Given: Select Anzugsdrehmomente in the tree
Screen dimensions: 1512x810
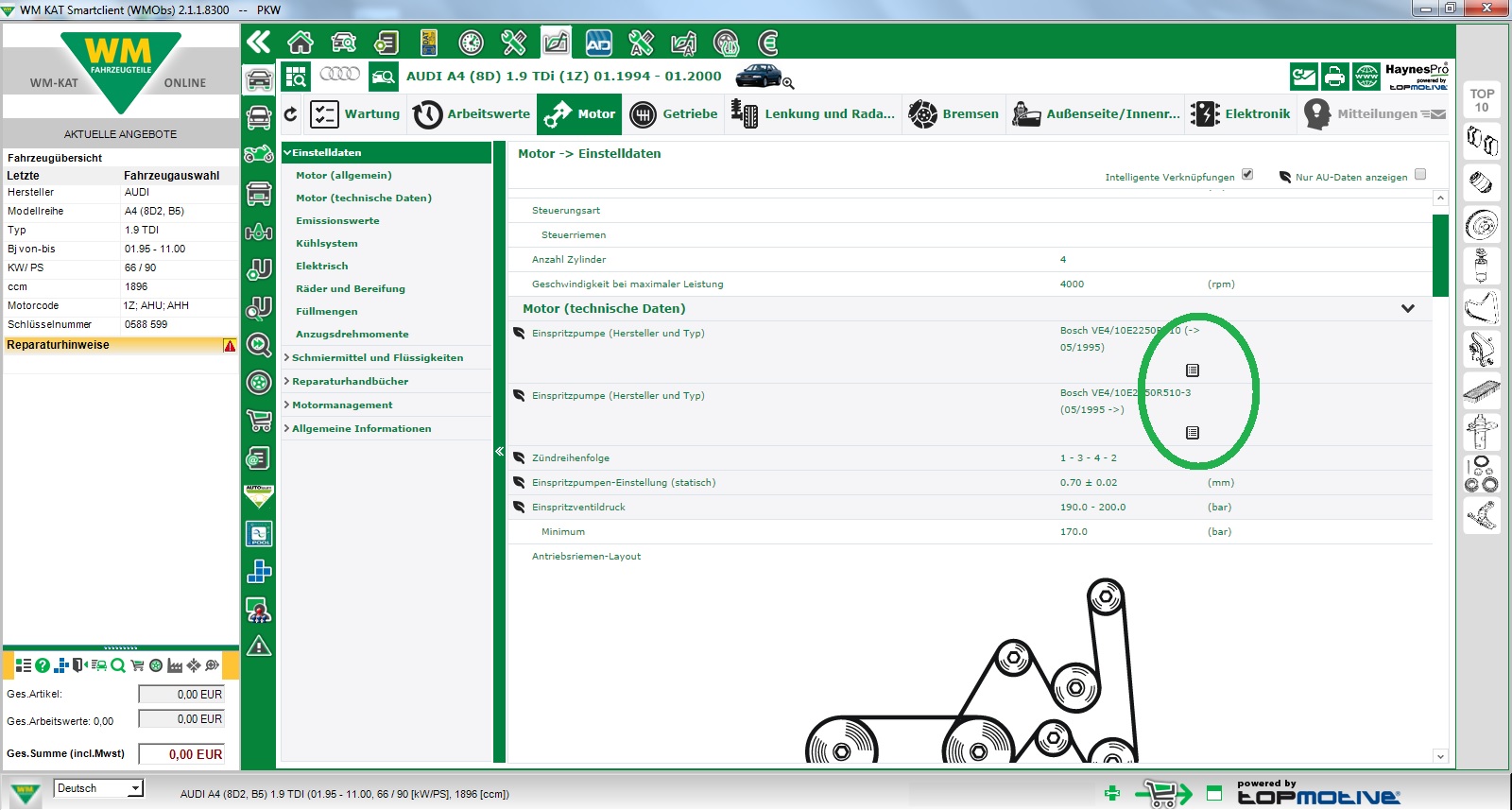Looking at the screenshot, I should (x=352, y=334).
